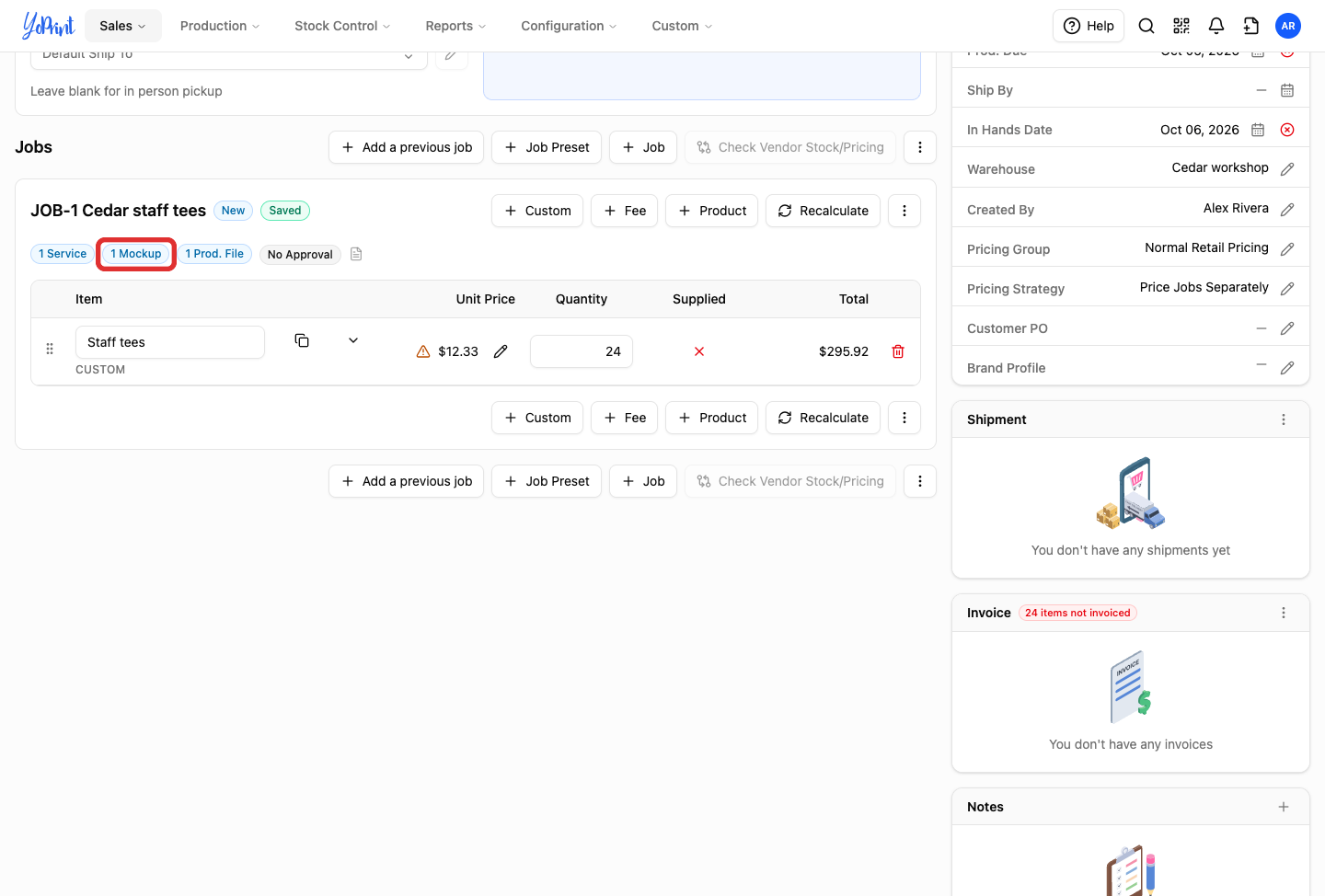The width and height of the screenshot is (1325, 896).
Task: Open the Configuration menu
Action: tap(569, 26)
